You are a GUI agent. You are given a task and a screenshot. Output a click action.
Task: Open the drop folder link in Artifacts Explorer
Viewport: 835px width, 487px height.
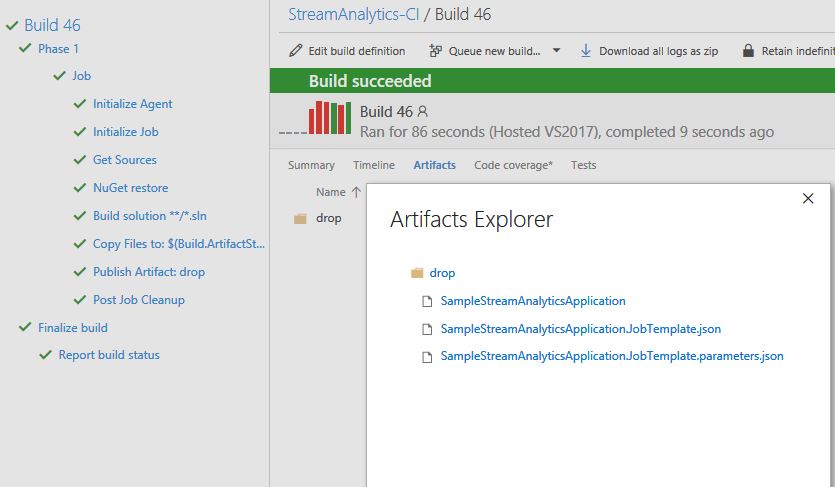[x=442, y=273]
